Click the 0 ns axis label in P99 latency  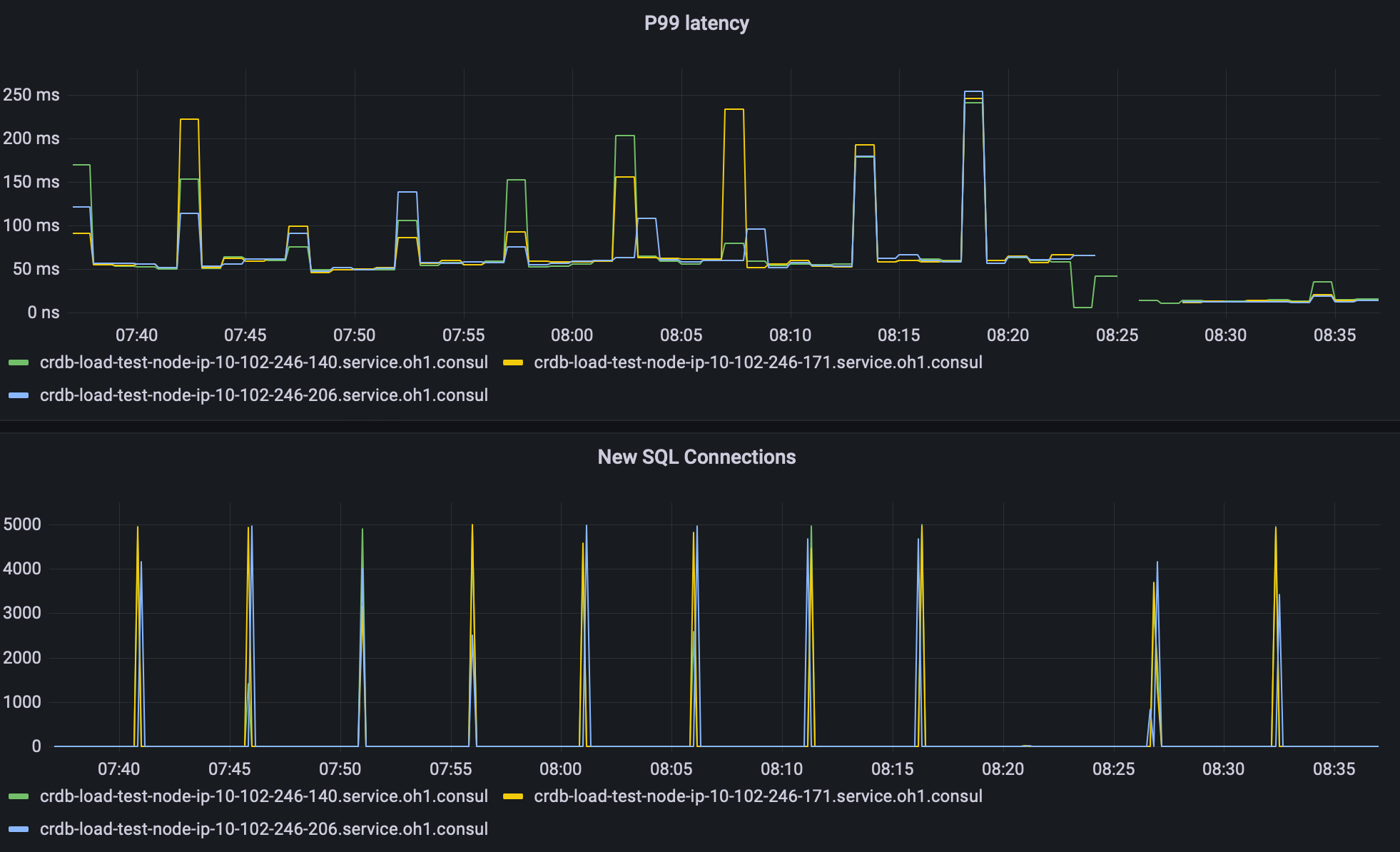(x=44, y=313)
